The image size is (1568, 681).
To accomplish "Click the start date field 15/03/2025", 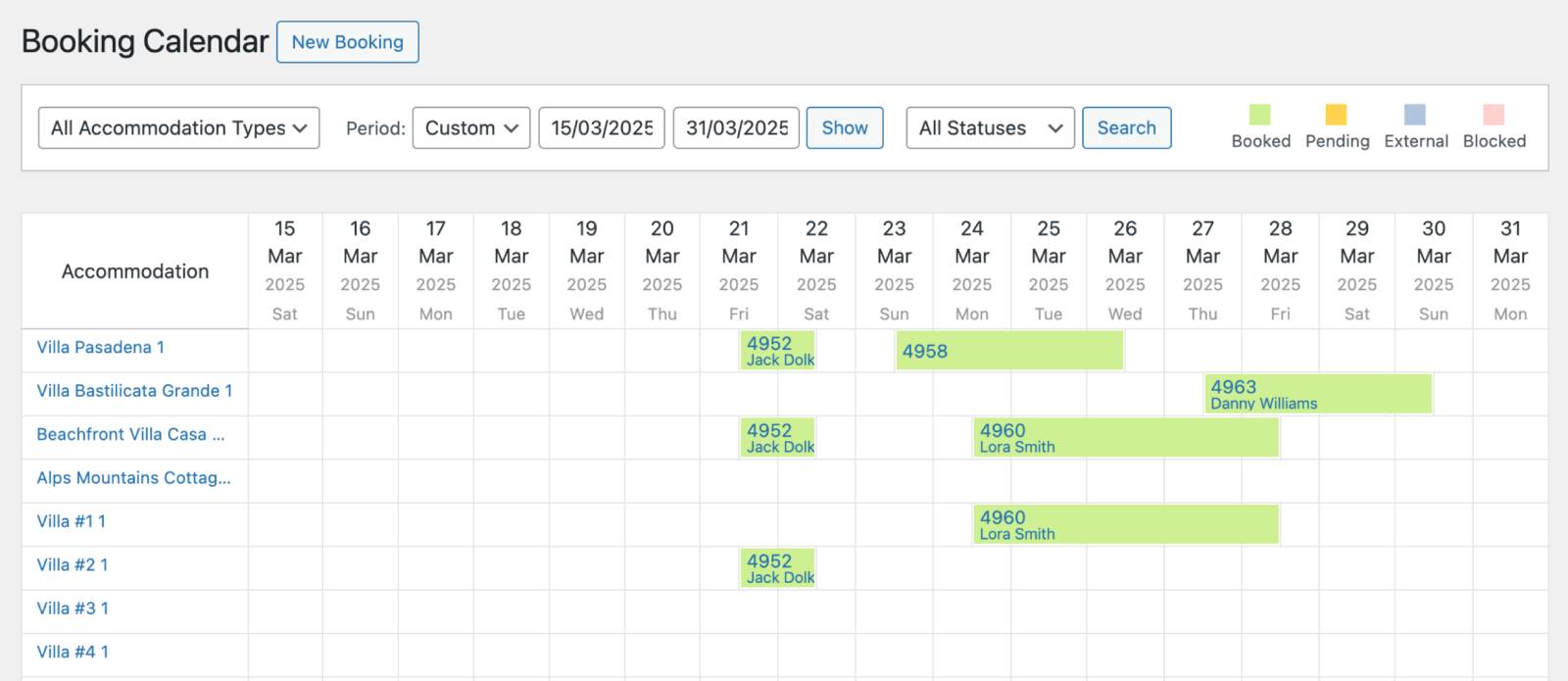I will pyautogui.click(x=601, y=128).
